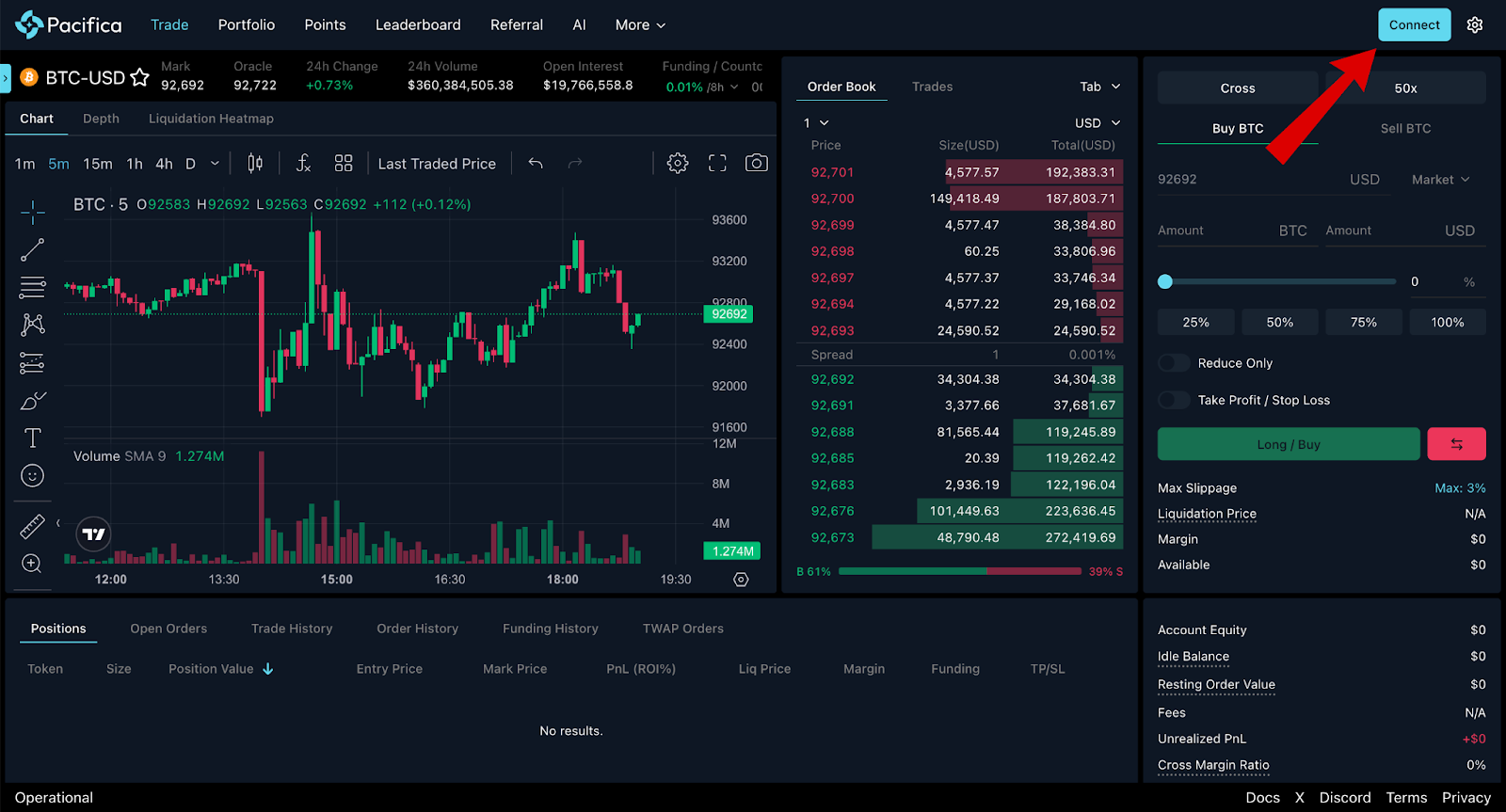Open the order book USD unit dropdown
Screen dimensions: 1506x812
[1097, 123]
